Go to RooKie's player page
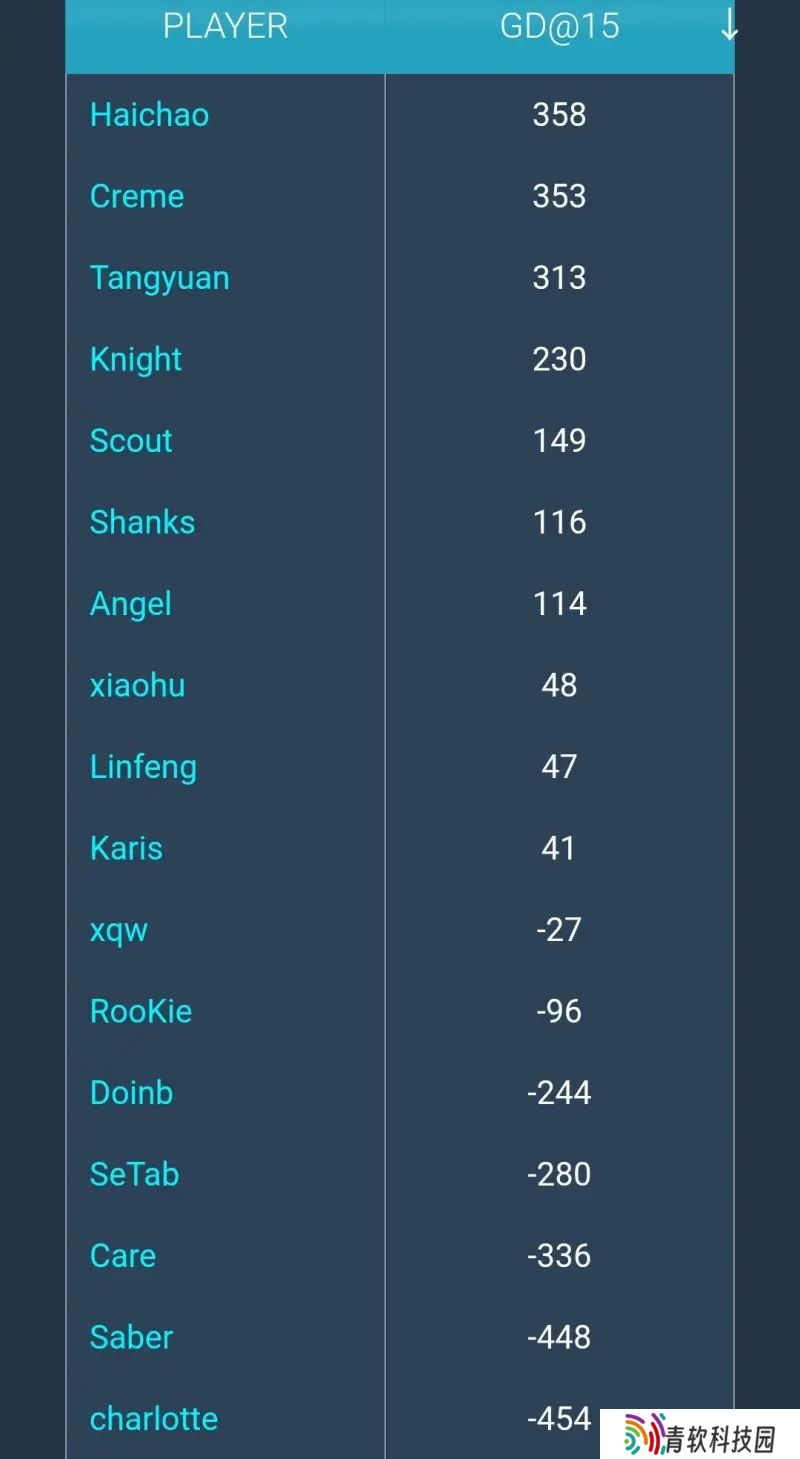The height and width of the screenshot is (1459, 800). click(141, 1011)
